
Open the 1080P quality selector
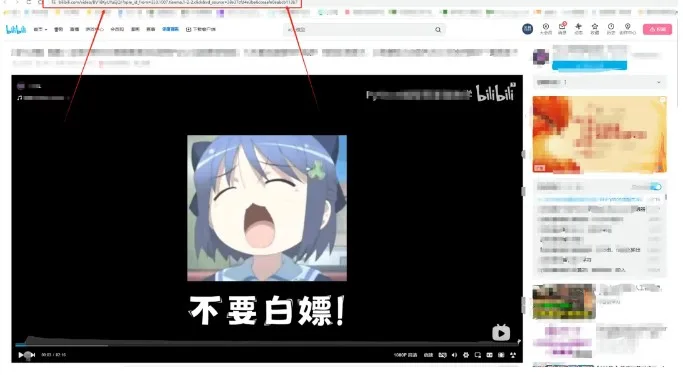406,355
